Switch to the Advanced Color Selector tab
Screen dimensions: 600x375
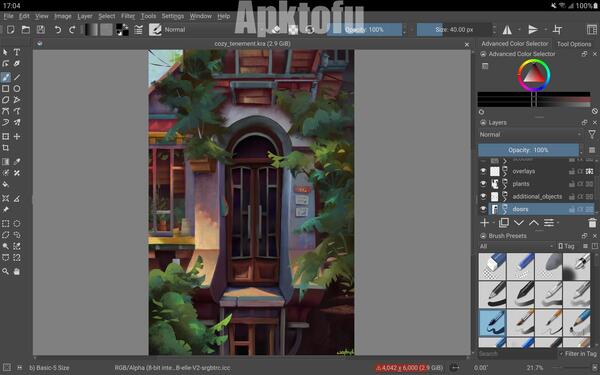tap(515, 44)
